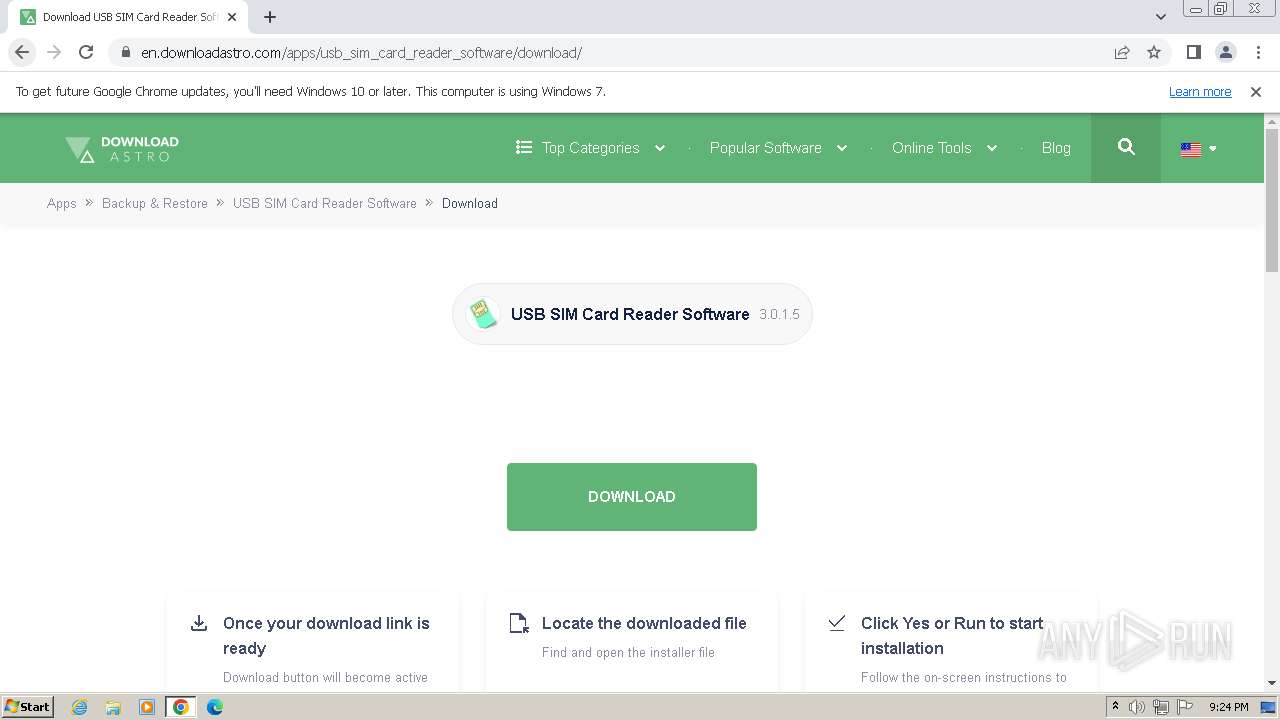Expand the Online Tools menu
This screenshot has height=720, width=1280.
click(x=944, y=147)
